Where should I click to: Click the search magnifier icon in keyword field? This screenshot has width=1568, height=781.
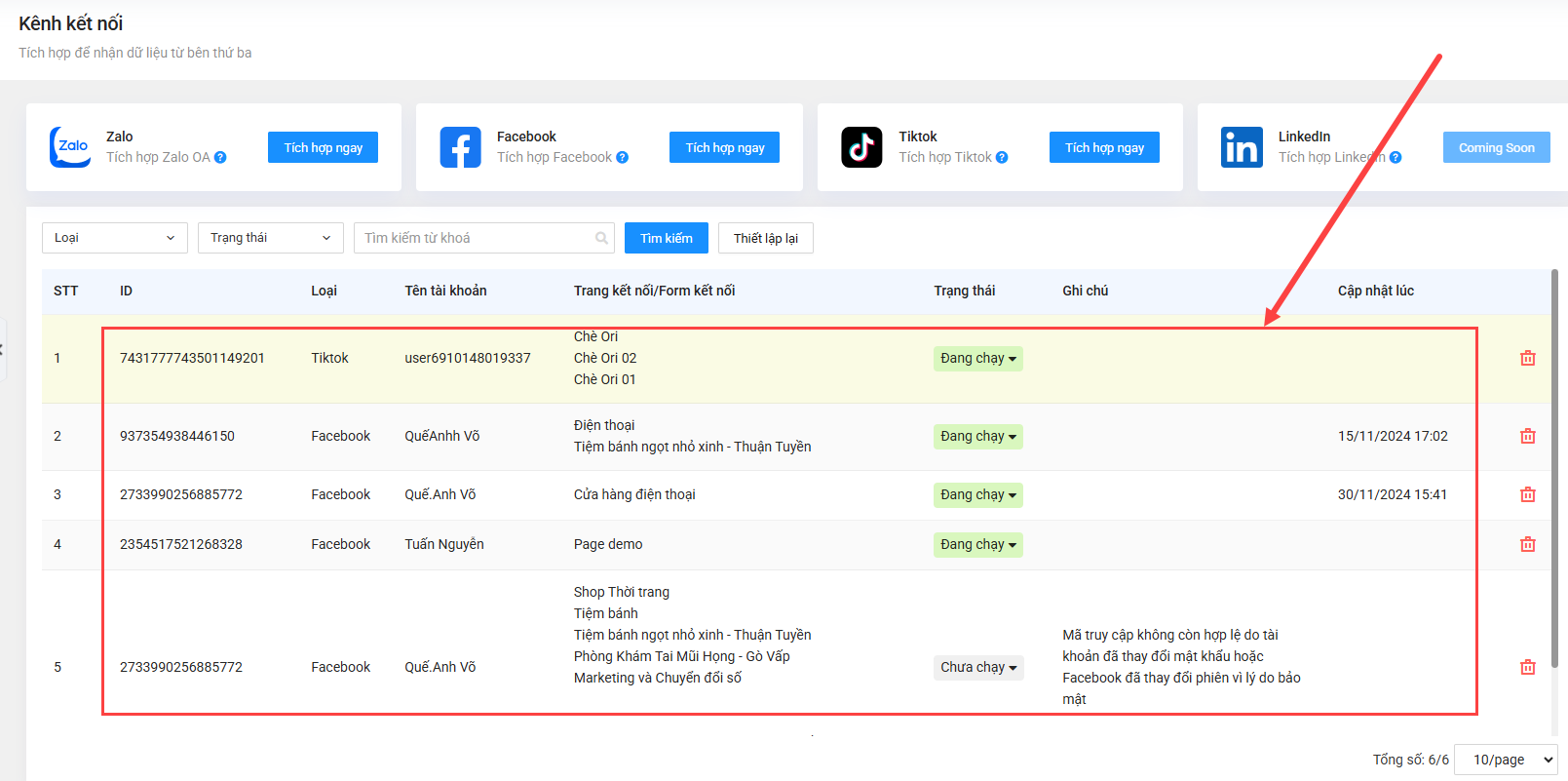[601, 238]
